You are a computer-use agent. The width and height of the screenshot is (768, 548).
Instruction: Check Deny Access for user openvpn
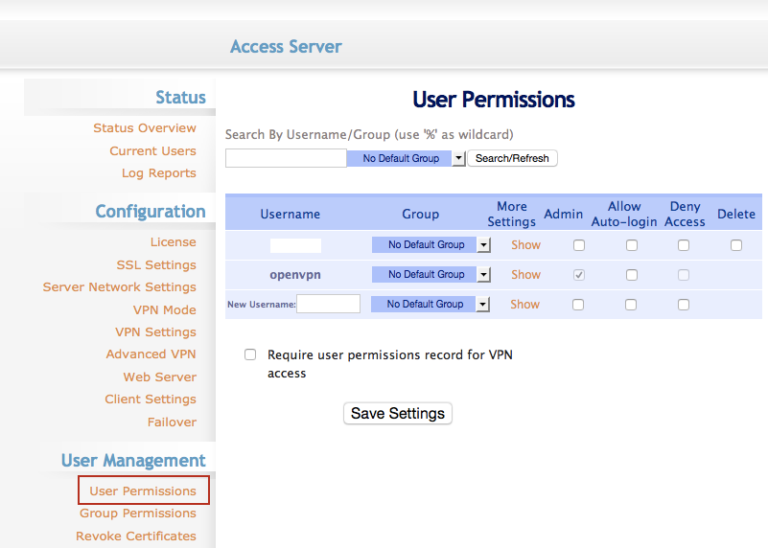click(684, 275)
